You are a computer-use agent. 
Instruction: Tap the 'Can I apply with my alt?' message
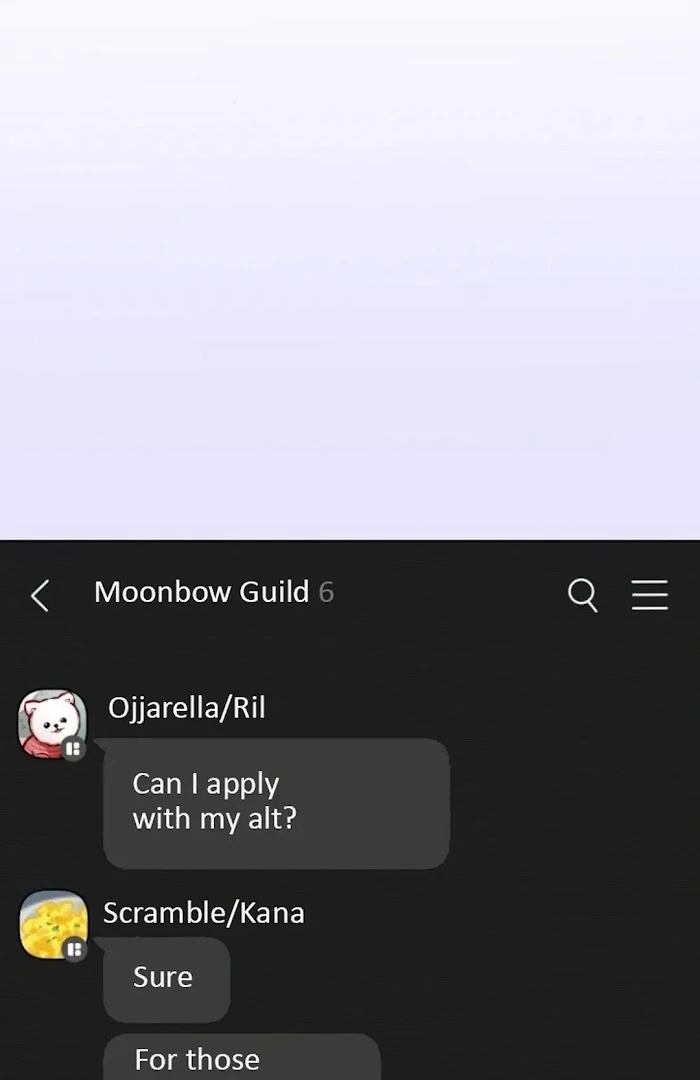(276, 803)
